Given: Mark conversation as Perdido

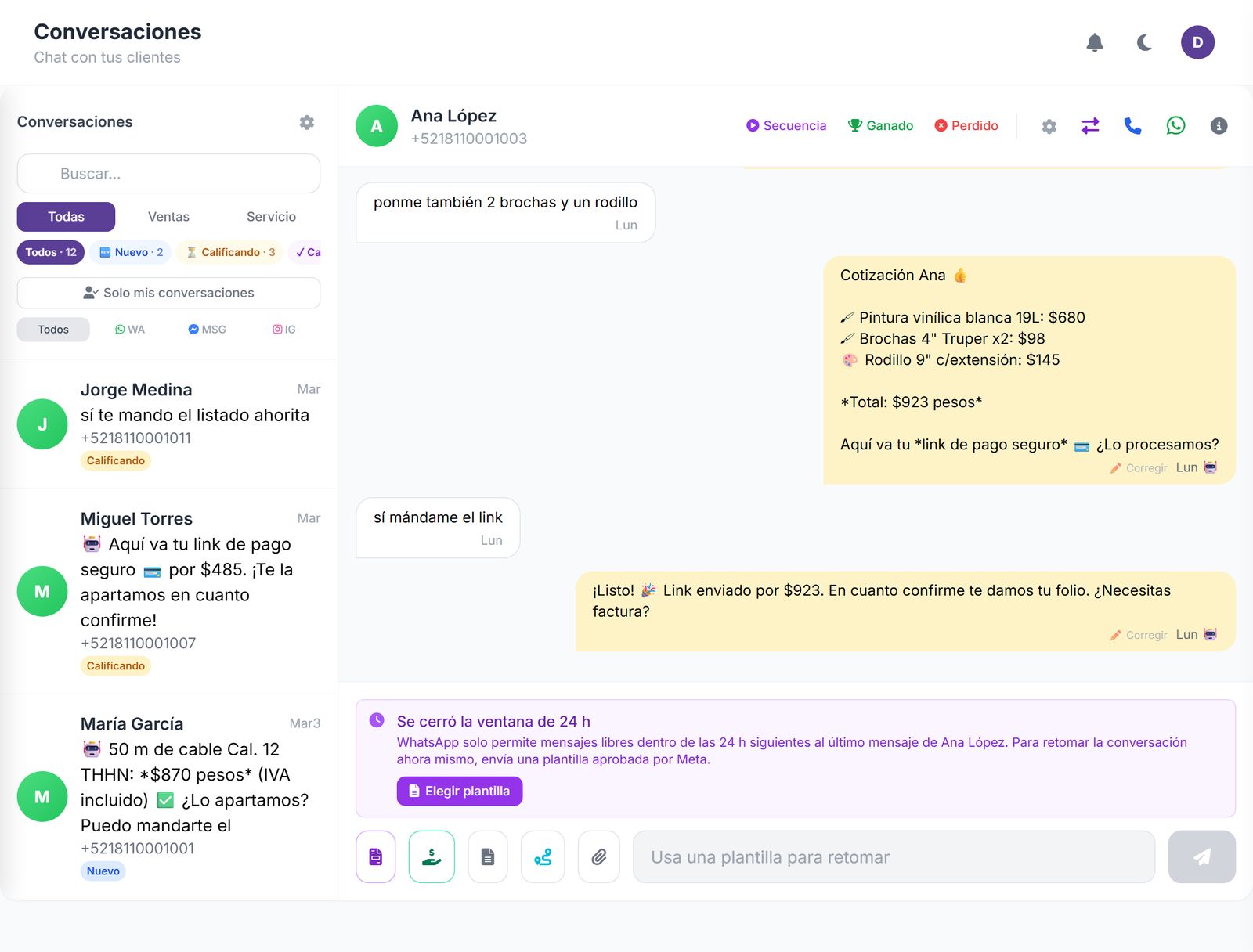Looking at the screenshot, I should (x=966, y=125).
